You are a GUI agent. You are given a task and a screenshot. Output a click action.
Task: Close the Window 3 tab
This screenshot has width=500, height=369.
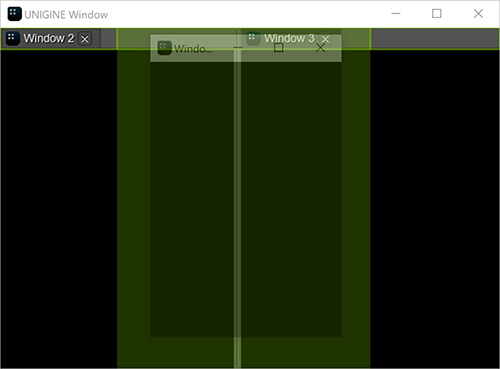325,39
